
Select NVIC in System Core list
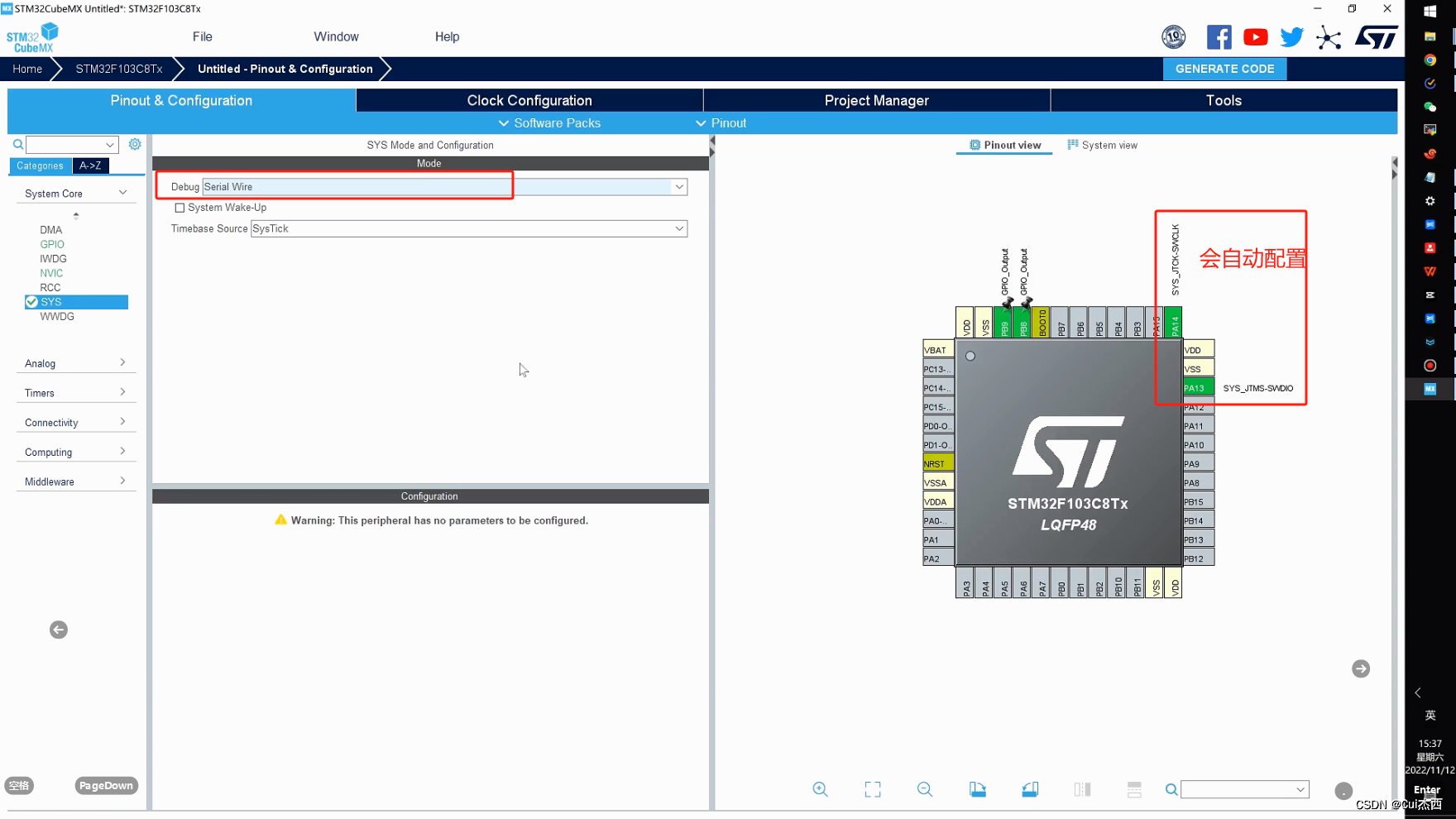click(x=51, y=273)
